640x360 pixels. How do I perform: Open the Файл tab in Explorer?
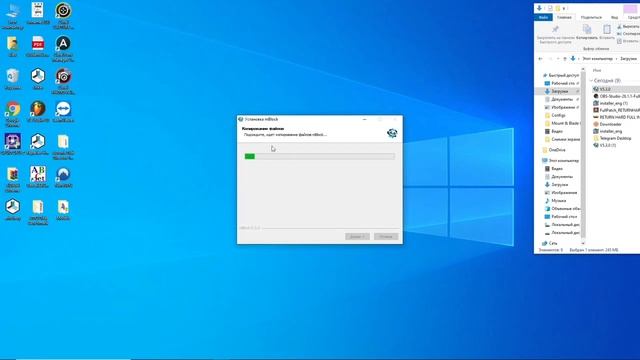543,17
